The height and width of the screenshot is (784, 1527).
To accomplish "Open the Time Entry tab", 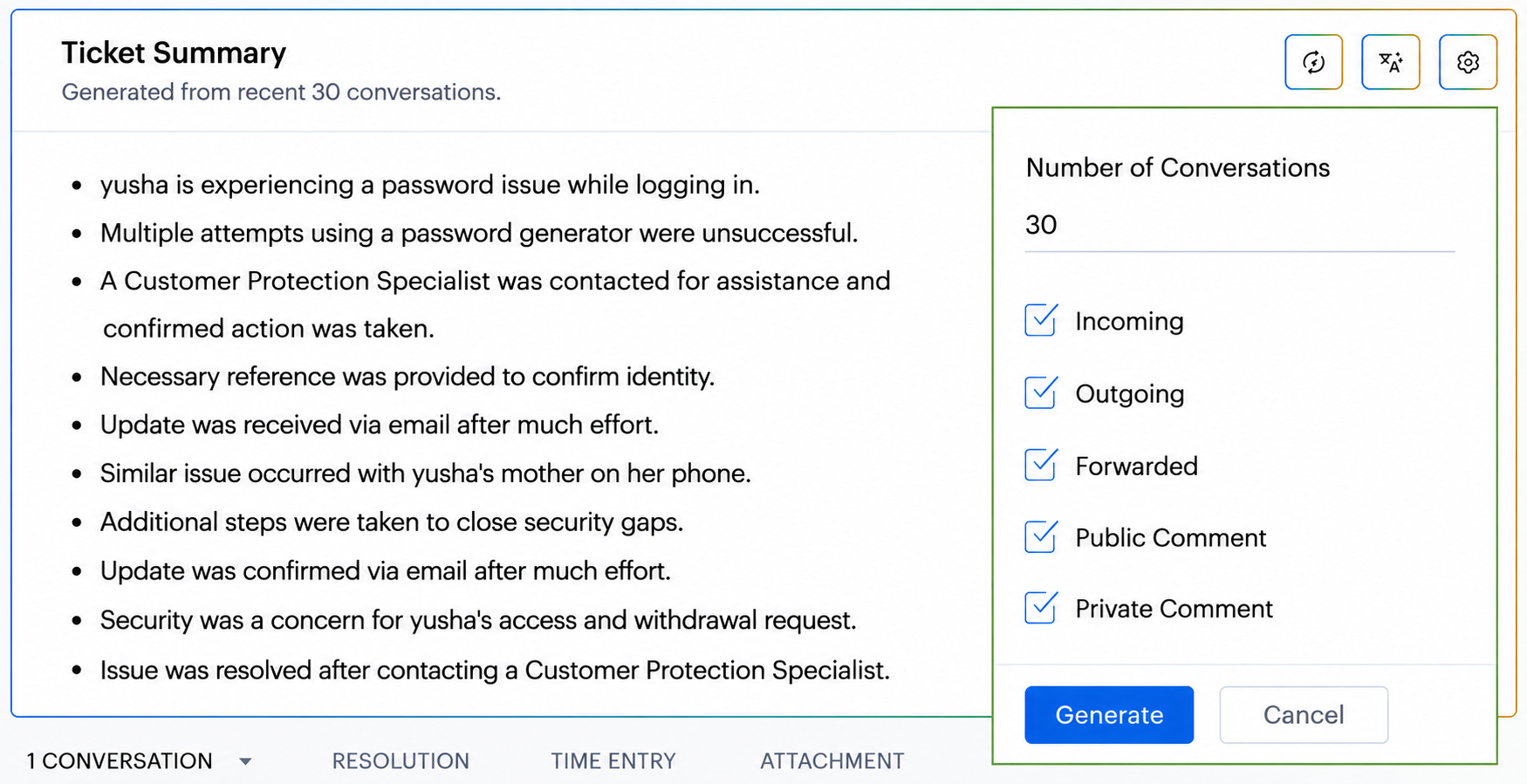I will [x=613, y=760].
